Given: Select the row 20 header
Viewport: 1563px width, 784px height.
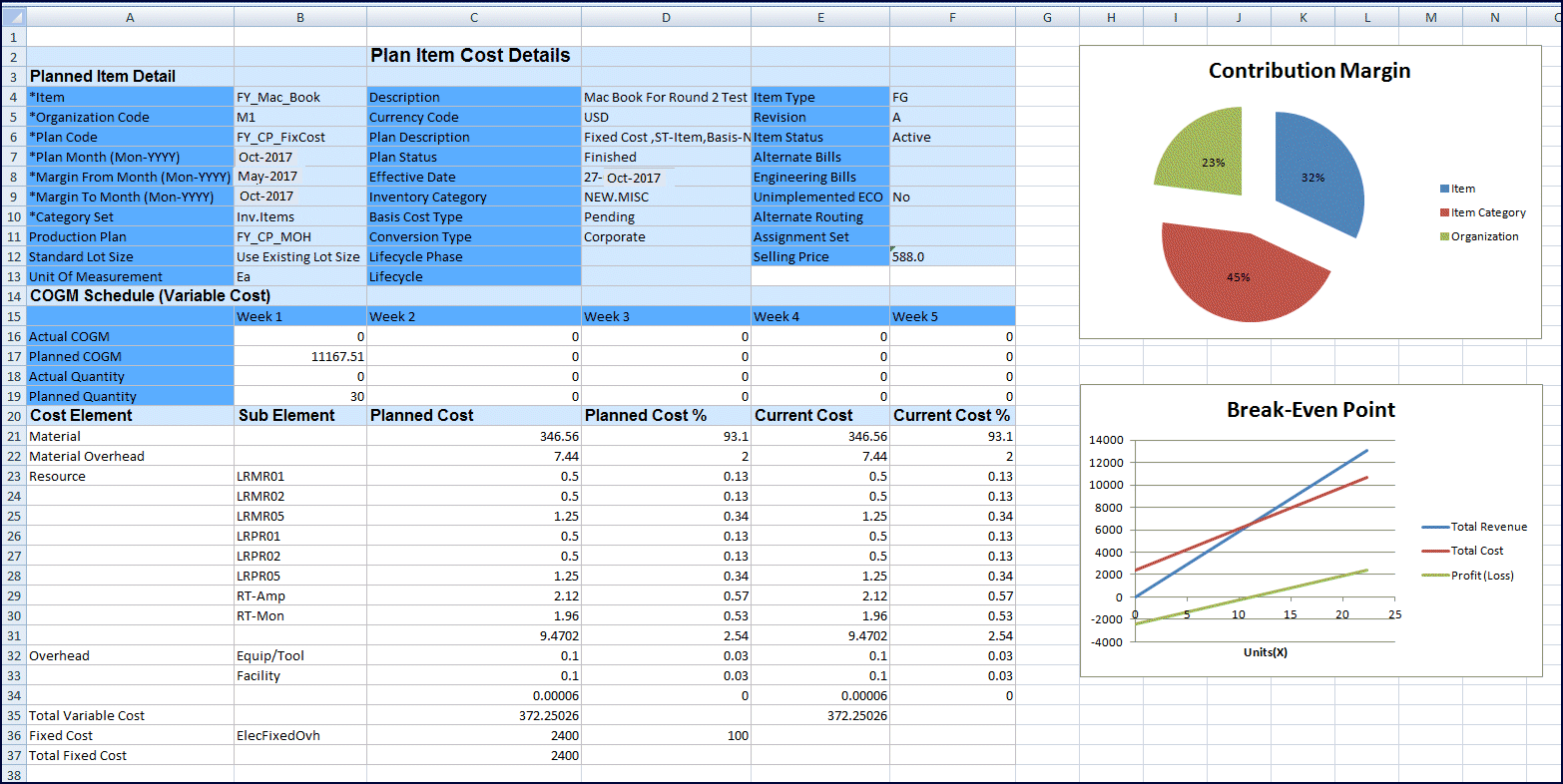Looking at the screenshot, I should [x=13, y=416].
